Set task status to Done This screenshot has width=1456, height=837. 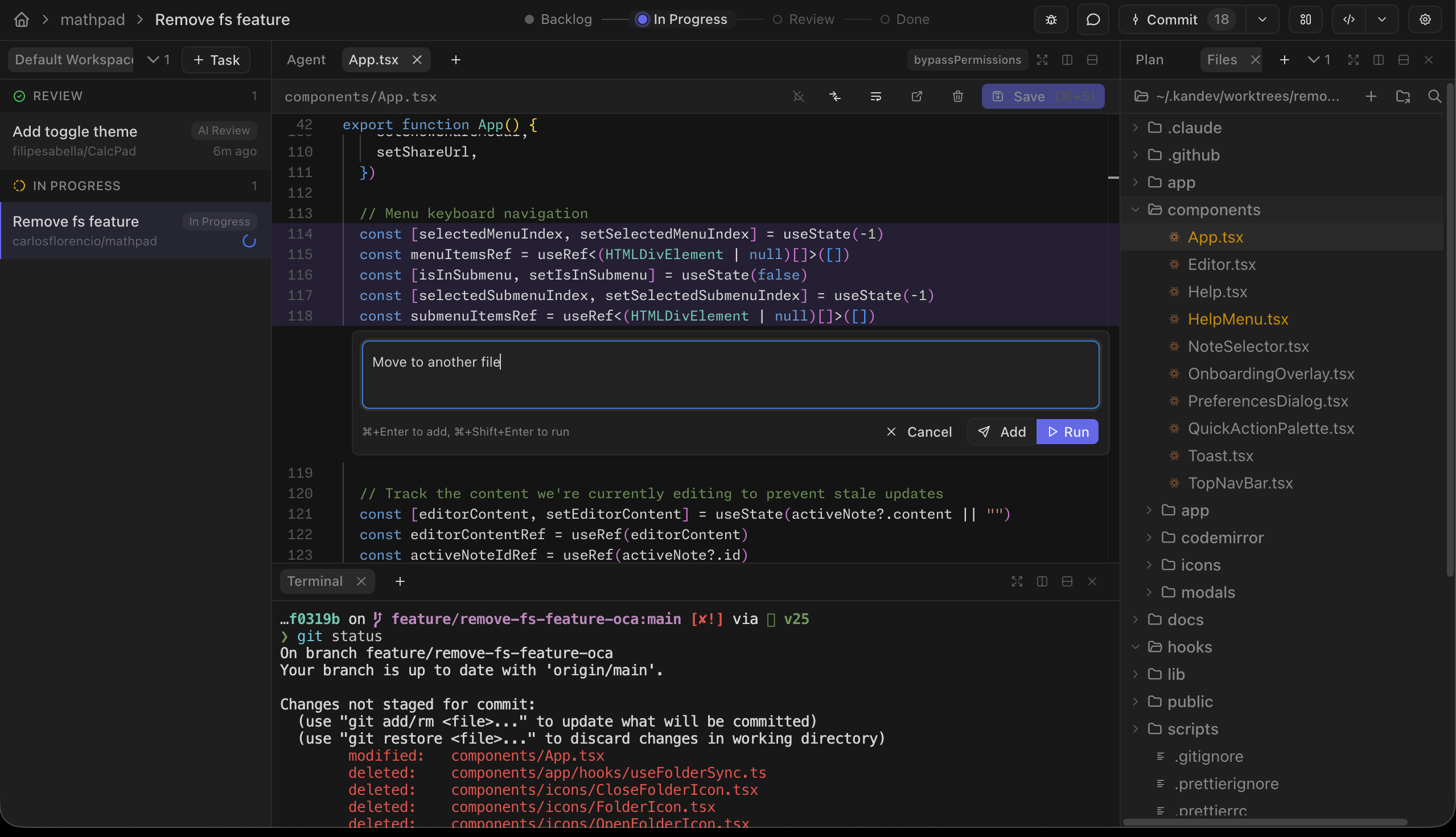point(904,19)
